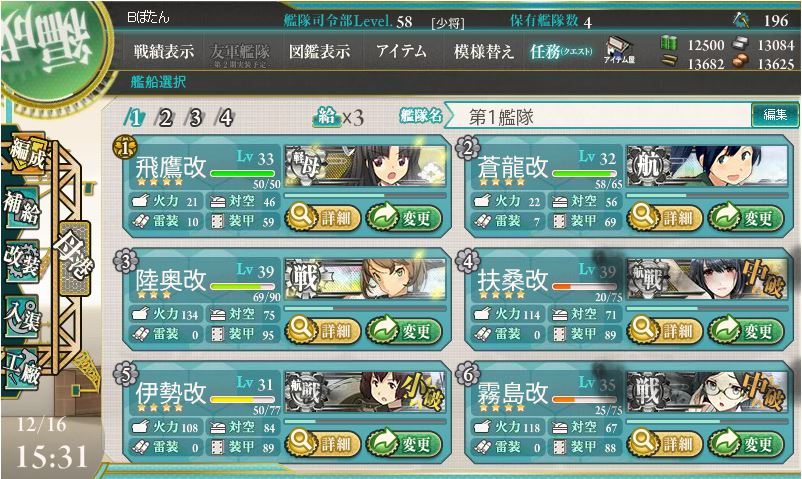Click 変更 button for 蒼龍改
This screenshot has height=479, width=802.
(746, 217)
